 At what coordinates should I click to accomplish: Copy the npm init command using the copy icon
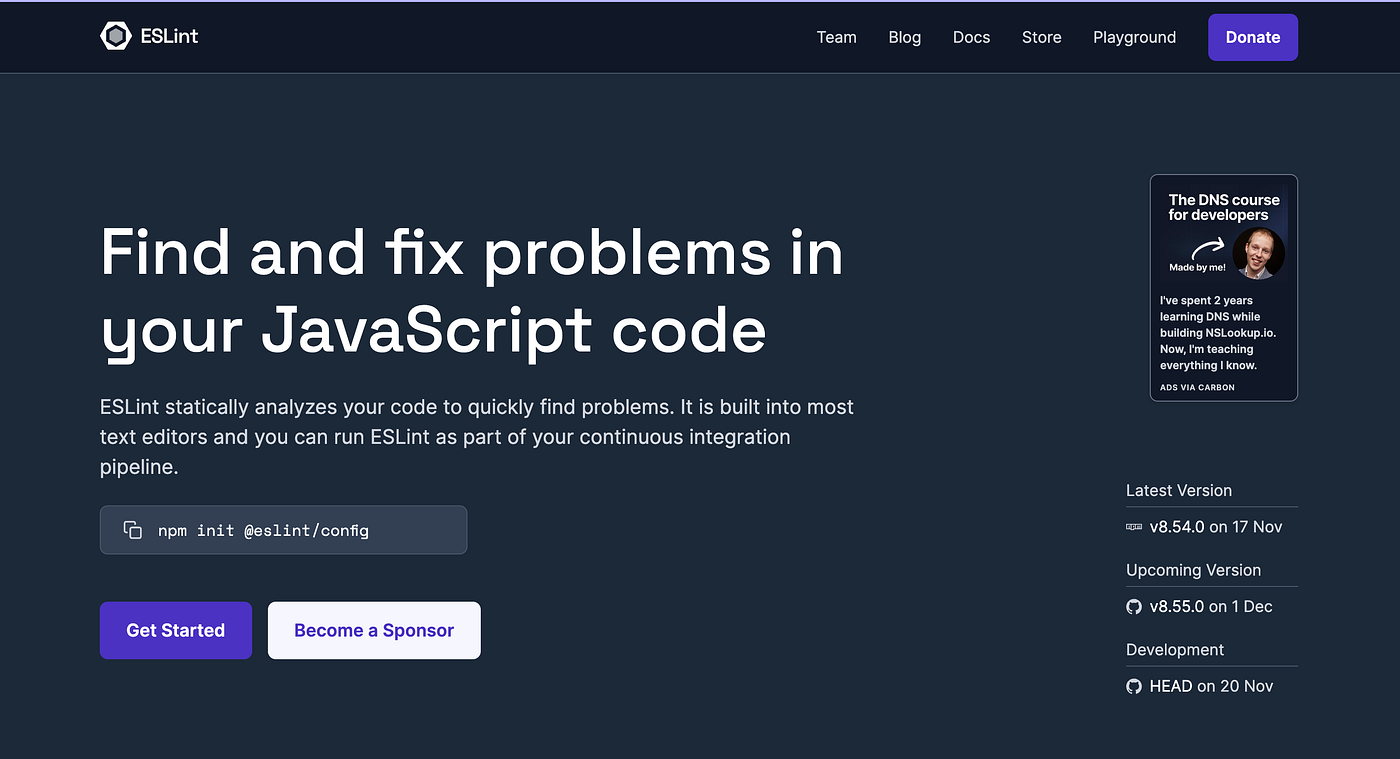[x=132, y=530]
